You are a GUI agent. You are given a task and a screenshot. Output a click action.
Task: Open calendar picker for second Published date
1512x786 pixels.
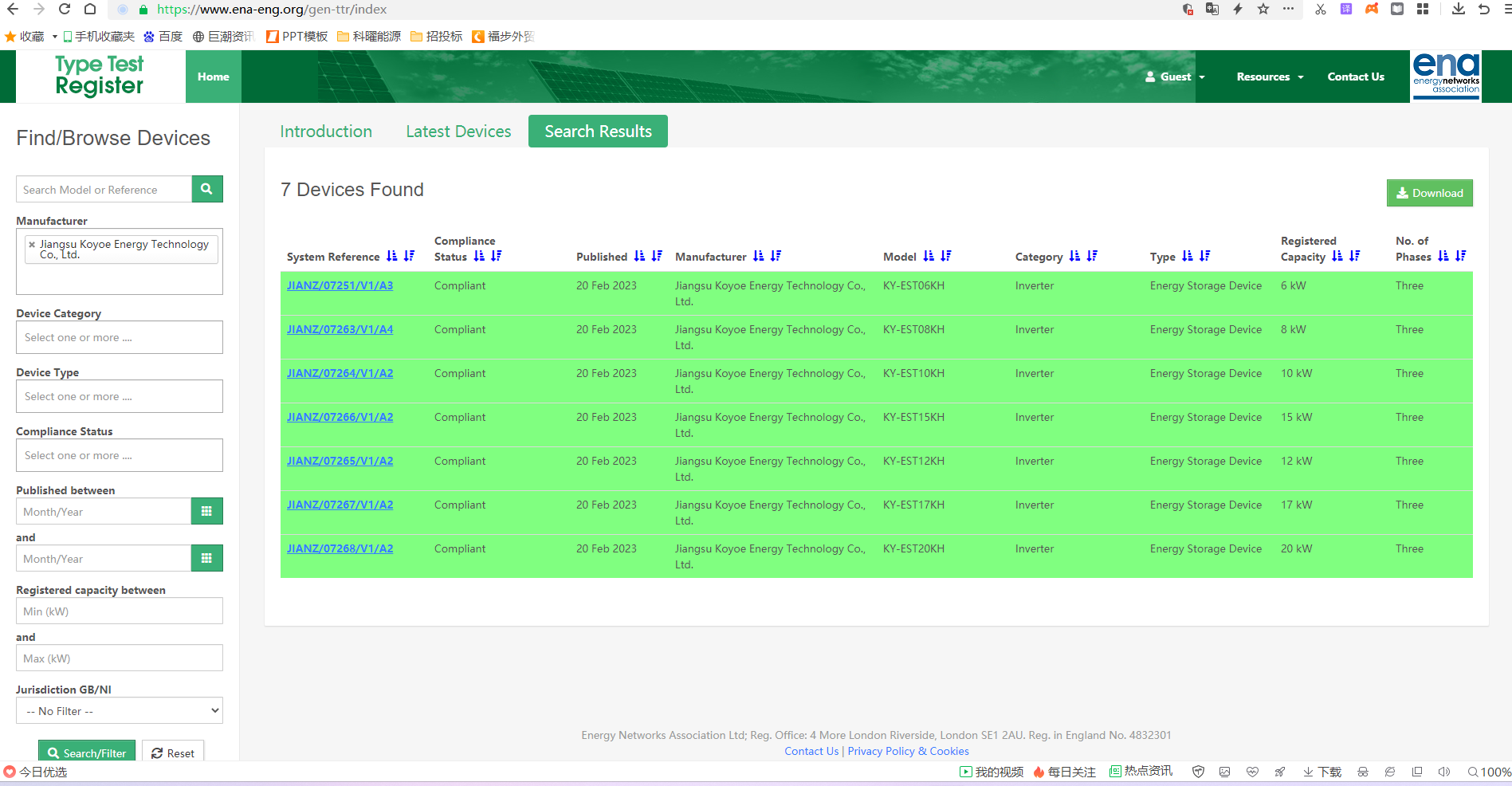tap(207, 558)
